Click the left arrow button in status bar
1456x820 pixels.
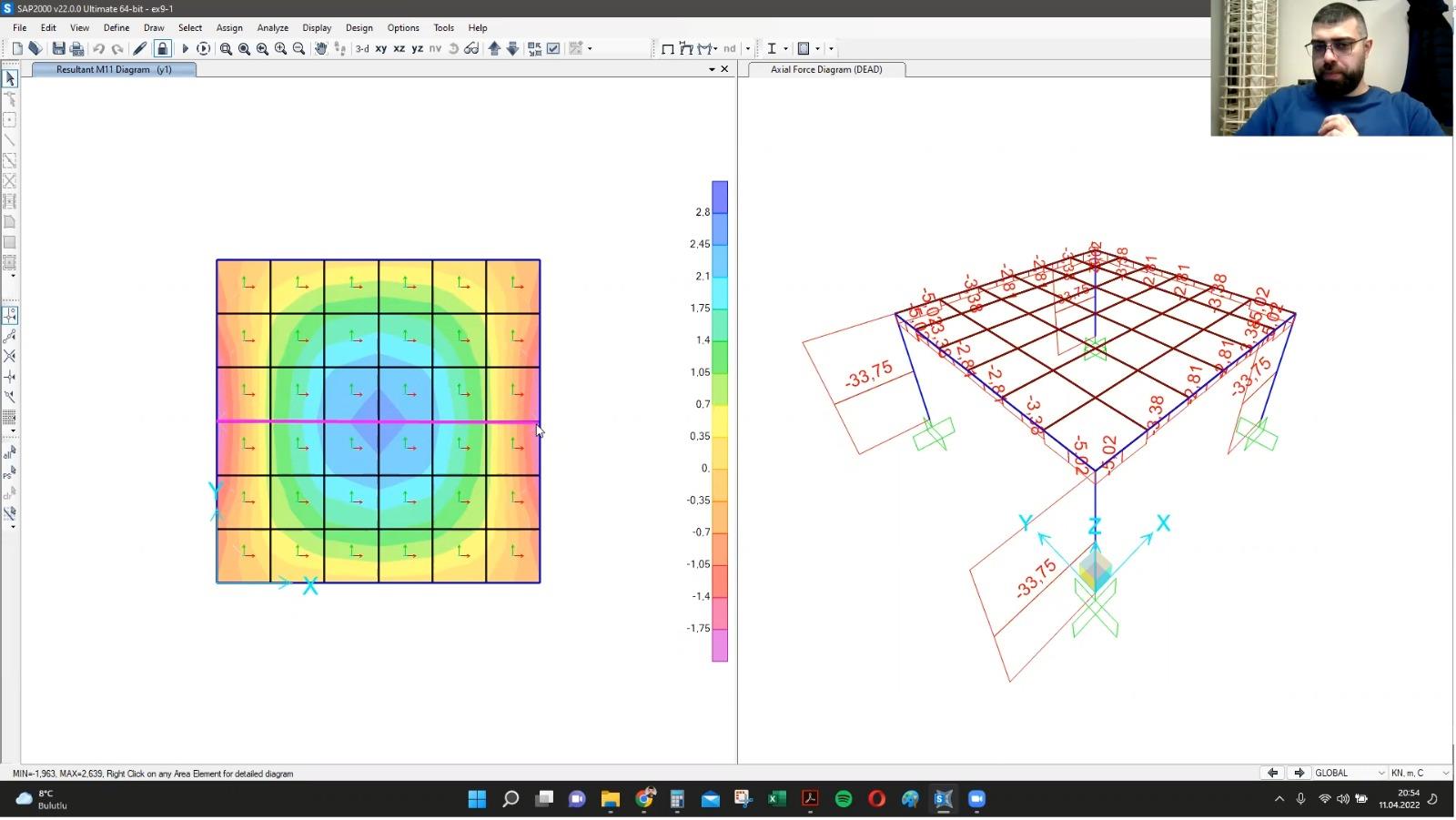coord(1272,774)
